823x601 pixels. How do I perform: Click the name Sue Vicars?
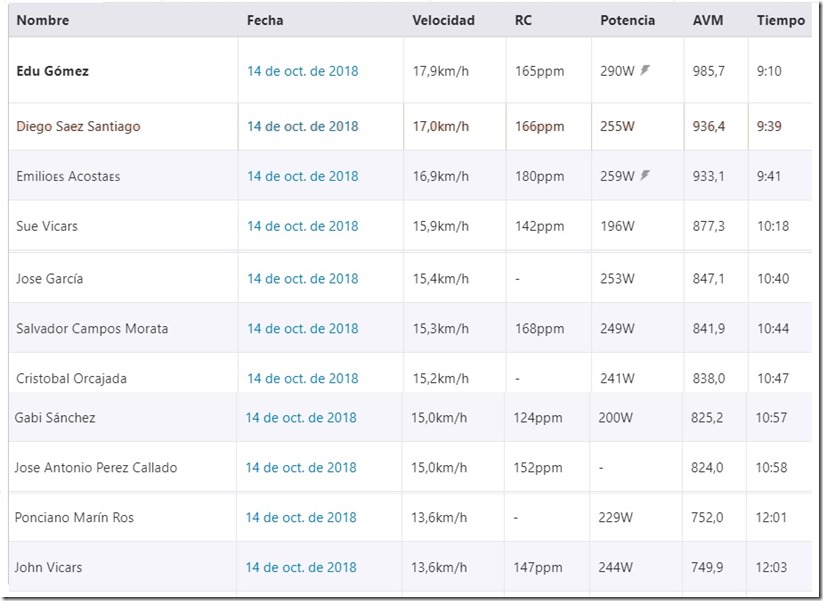[47, 226]
